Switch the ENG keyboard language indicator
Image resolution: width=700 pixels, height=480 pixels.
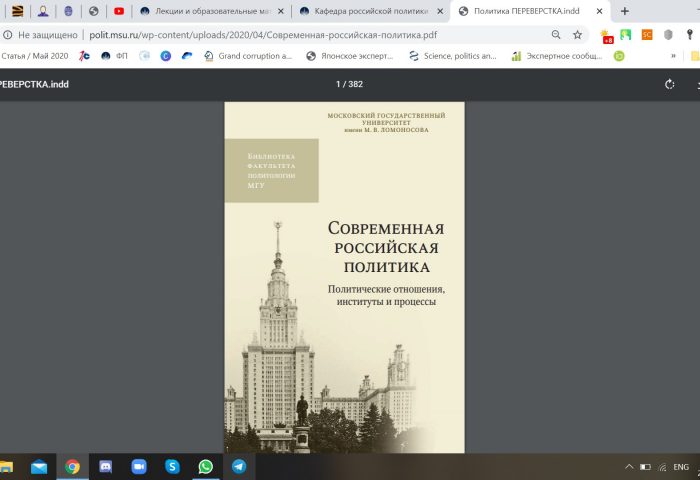click(x=680, y=466)
